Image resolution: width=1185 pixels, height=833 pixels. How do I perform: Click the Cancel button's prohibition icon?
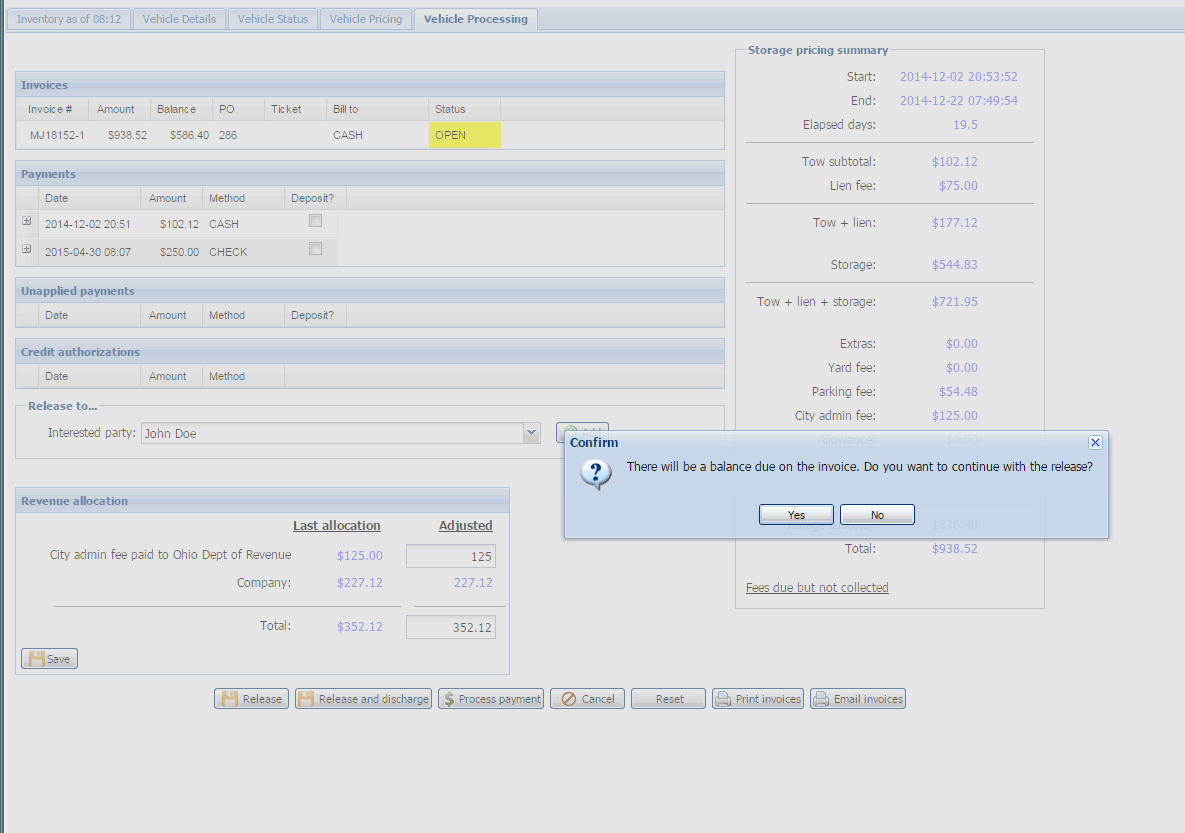click(x=568, y=699)
